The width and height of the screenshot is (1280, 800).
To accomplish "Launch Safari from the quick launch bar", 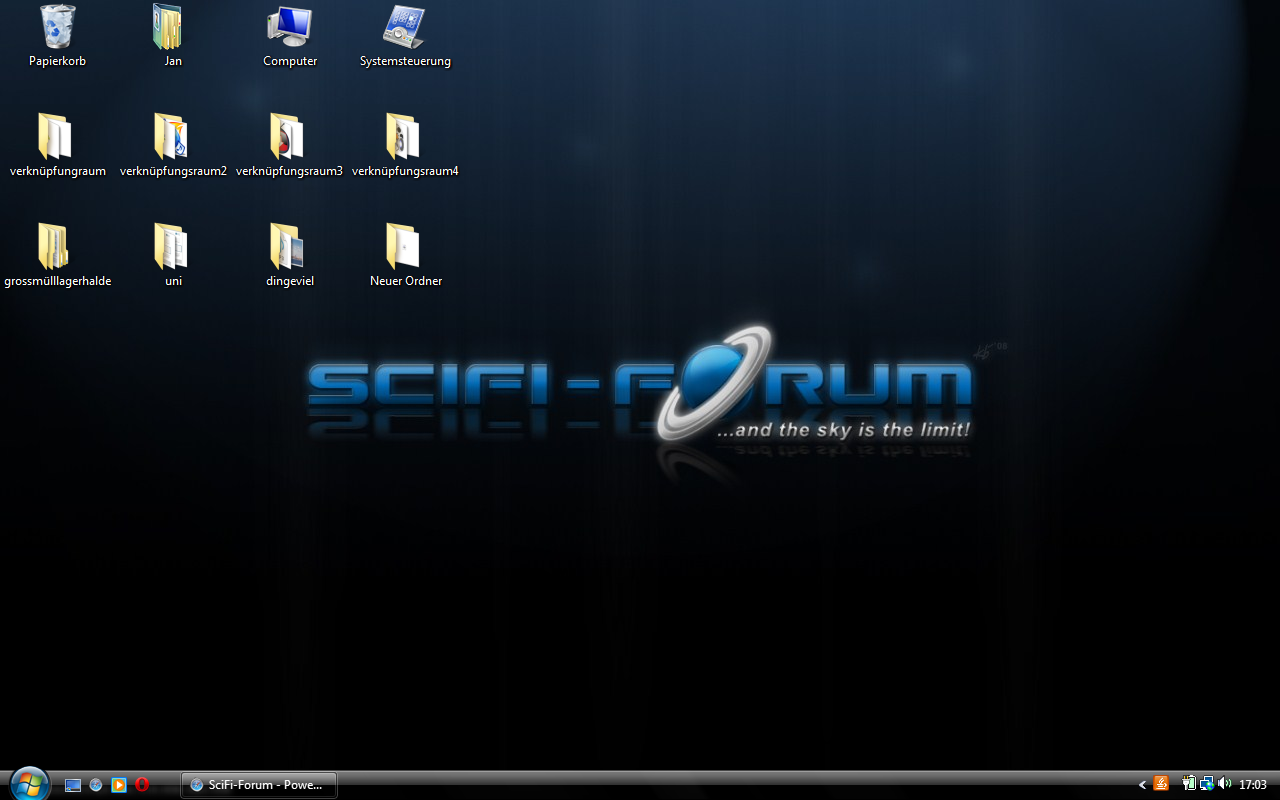I will point(96,785).
